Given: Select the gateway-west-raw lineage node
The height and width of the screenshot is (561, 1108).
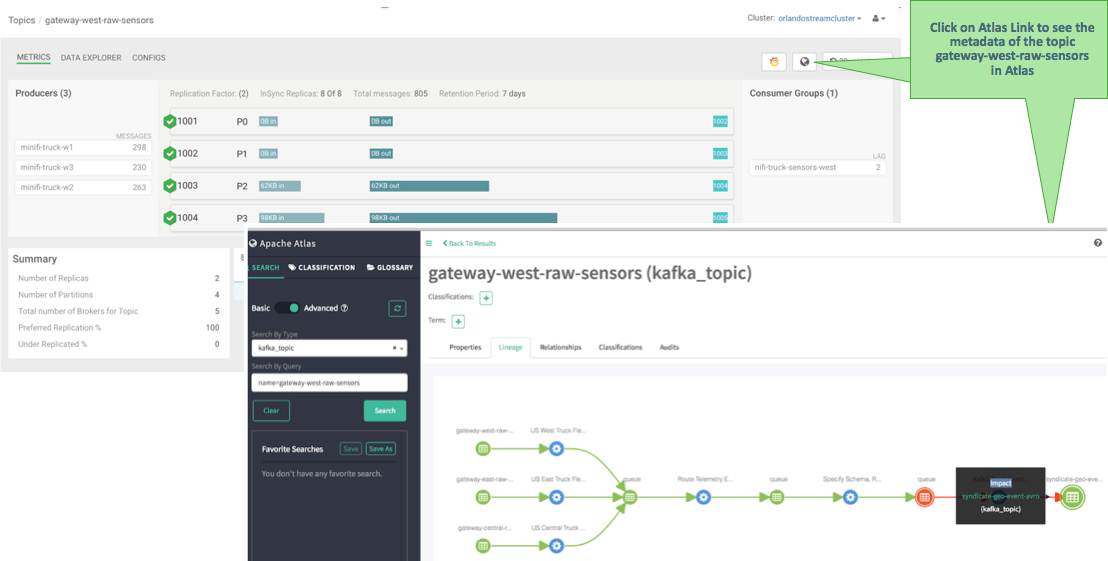Looking at the screenshot, I should (483, 448).
